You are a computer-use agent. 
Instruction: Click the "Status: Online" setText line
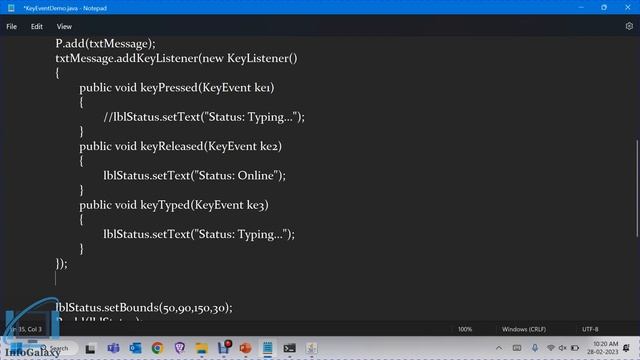(x=195, y=176)
